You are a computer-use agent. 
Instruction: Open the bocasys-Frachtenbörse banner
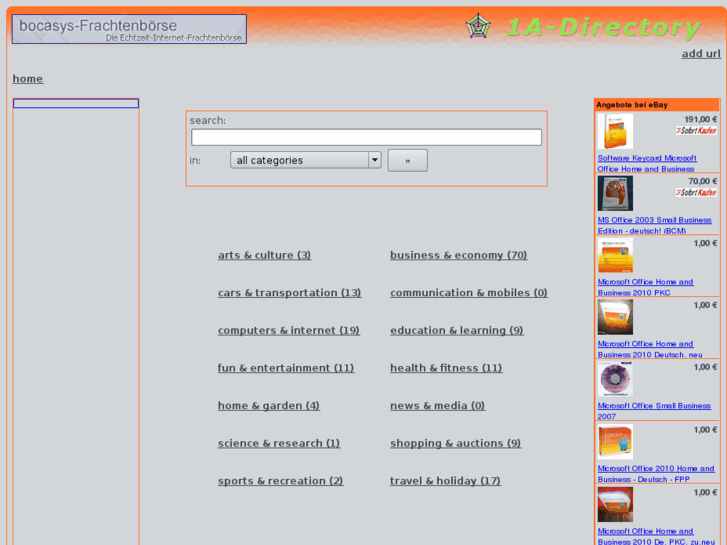point(129,29)
